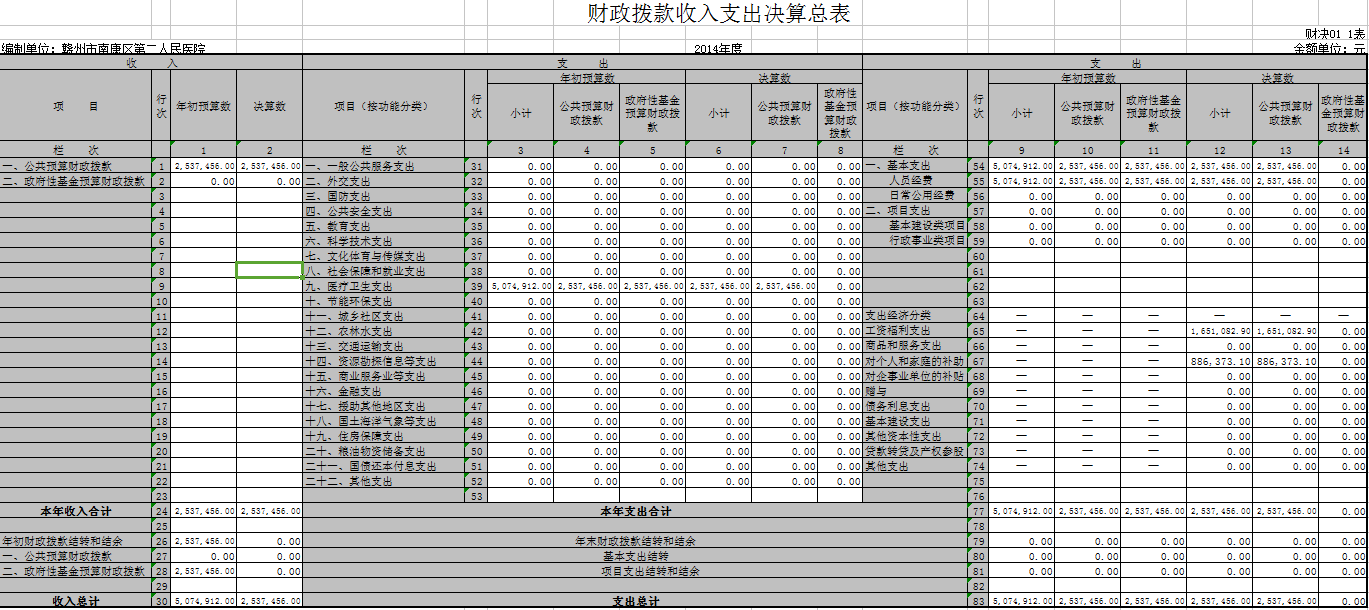Select the line number cell 39
Screen dimensions: 1369x610
pyautogui.click(x=476, y=287)
